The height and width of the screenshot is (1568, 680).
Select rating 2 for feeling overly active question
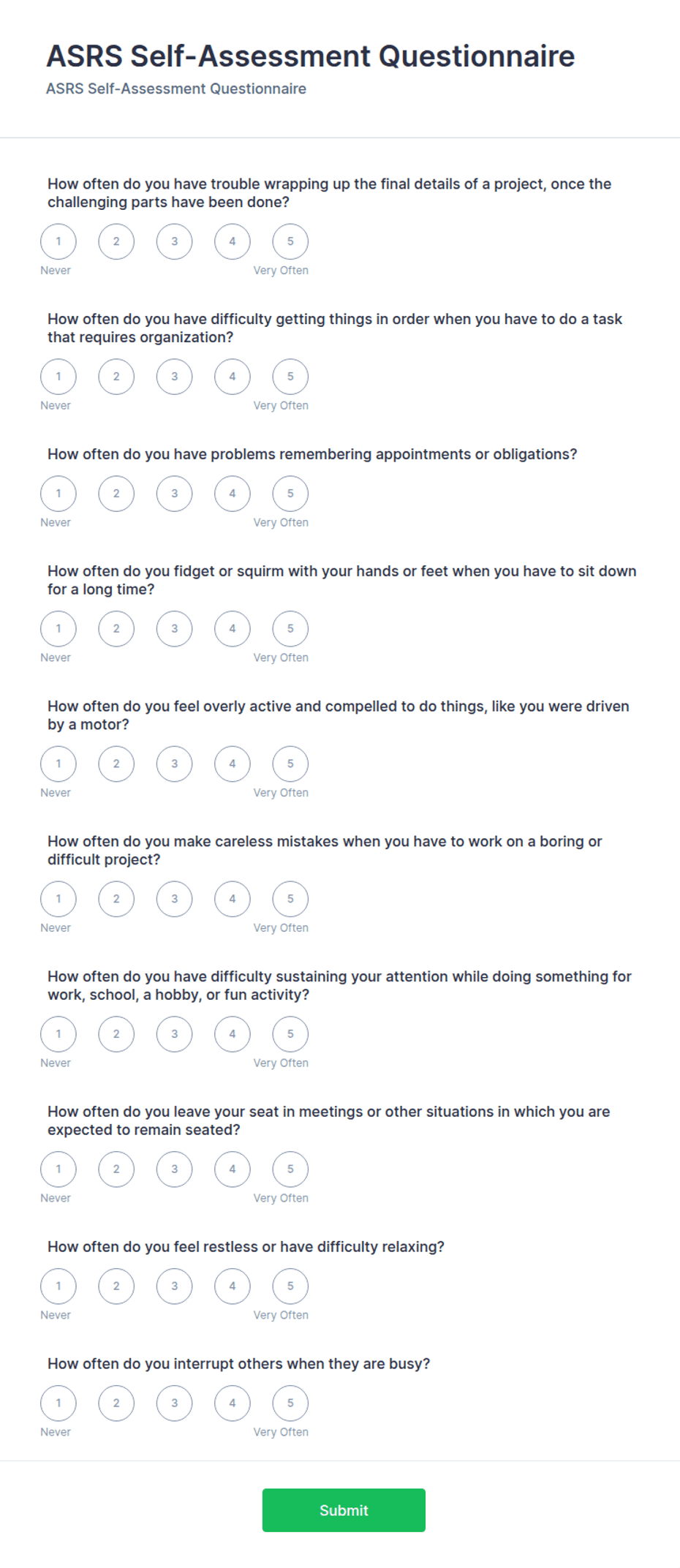coord(116,764)
